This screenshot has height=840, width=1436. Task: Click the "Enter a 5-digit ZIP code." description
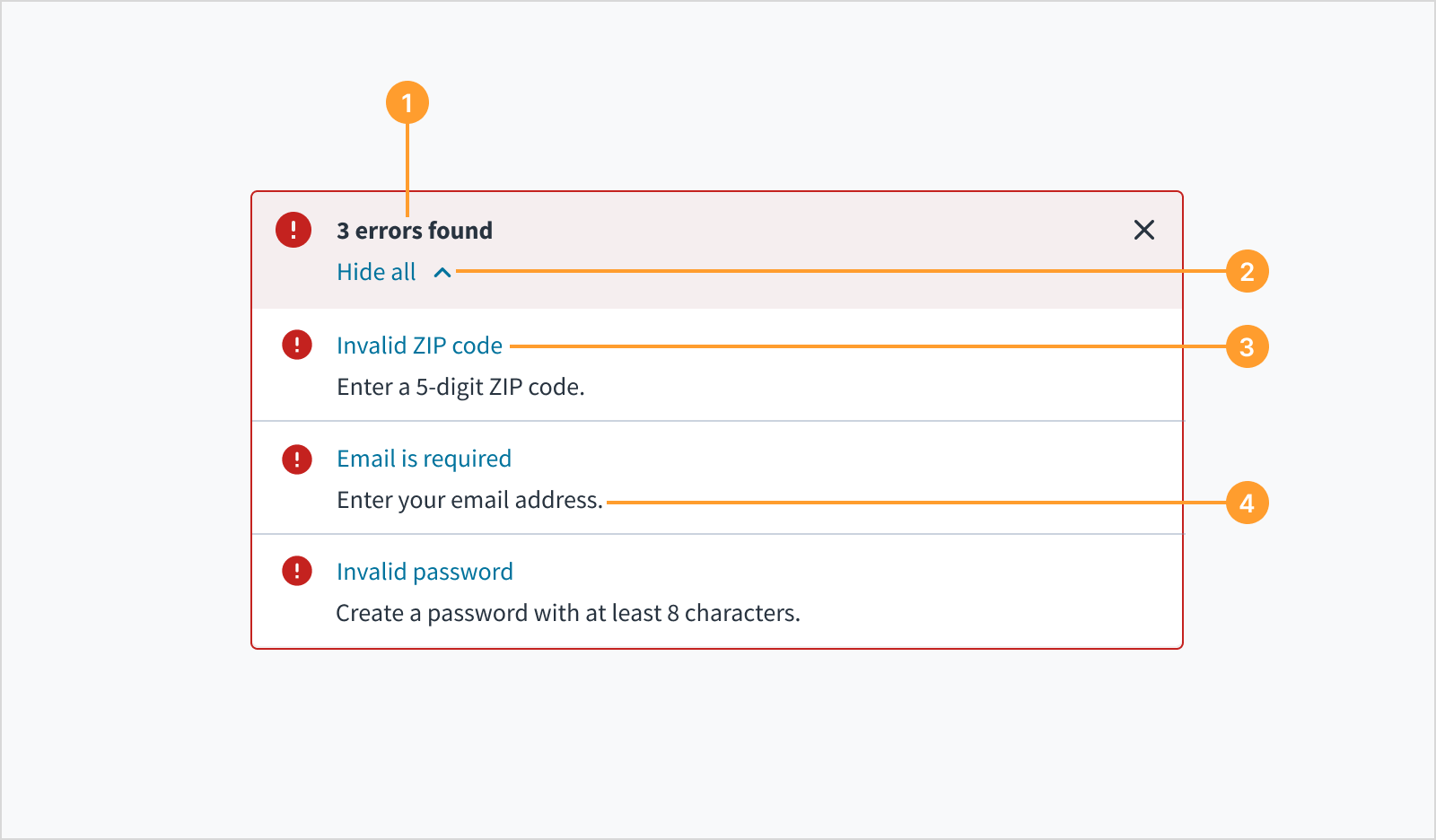click(x=460, y=387)
